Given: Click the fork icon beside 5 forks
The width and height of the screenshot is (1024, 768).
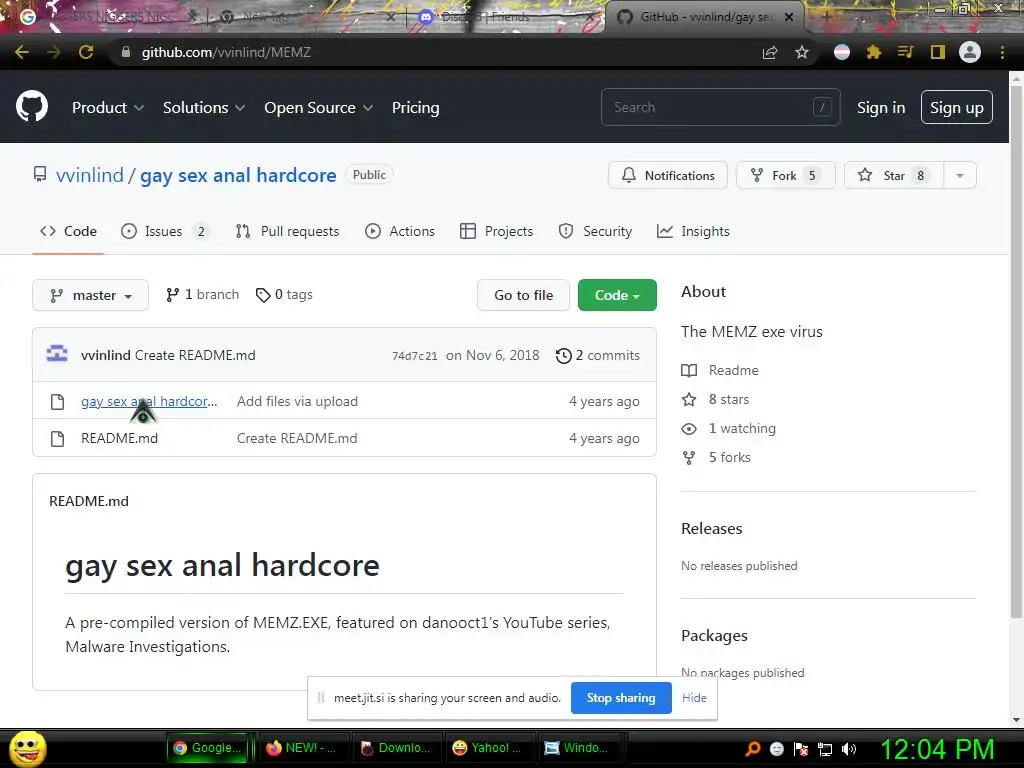Looking at the screenshot, I should pyautogui.click(x=689, y=458).
